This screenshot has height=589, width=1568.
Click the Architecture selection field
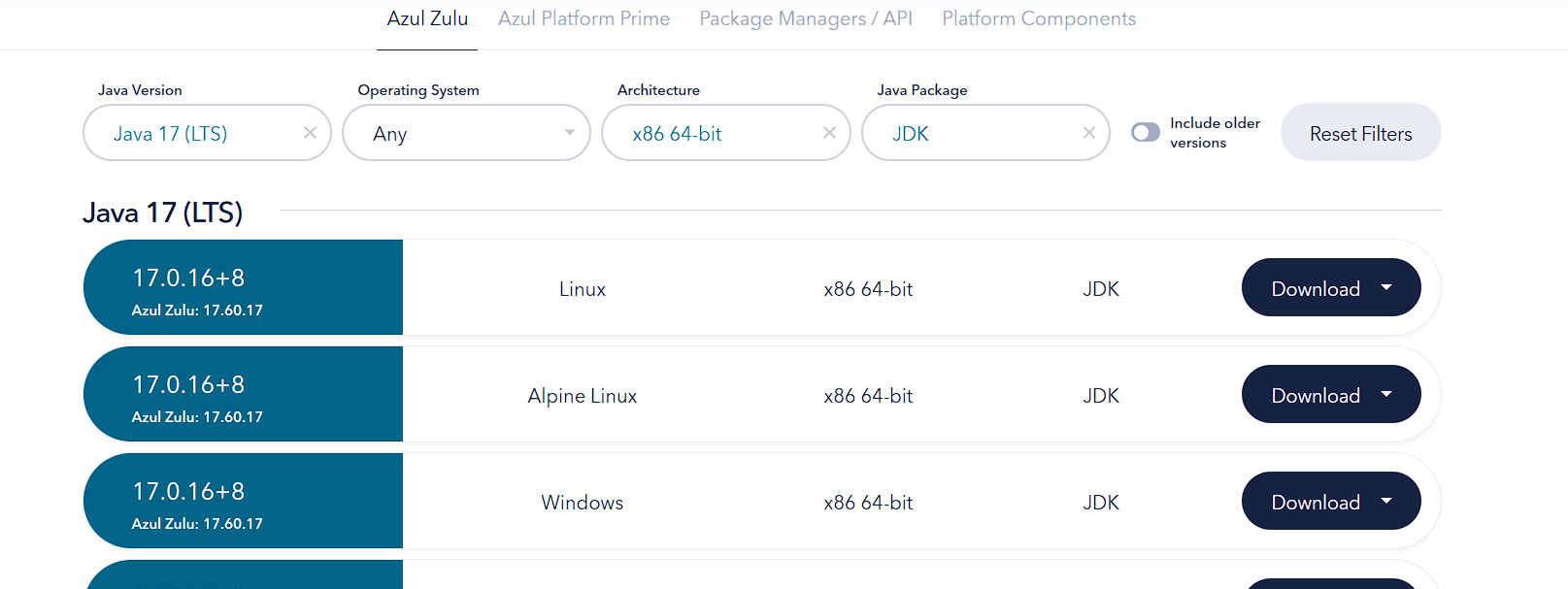[726, 133]
